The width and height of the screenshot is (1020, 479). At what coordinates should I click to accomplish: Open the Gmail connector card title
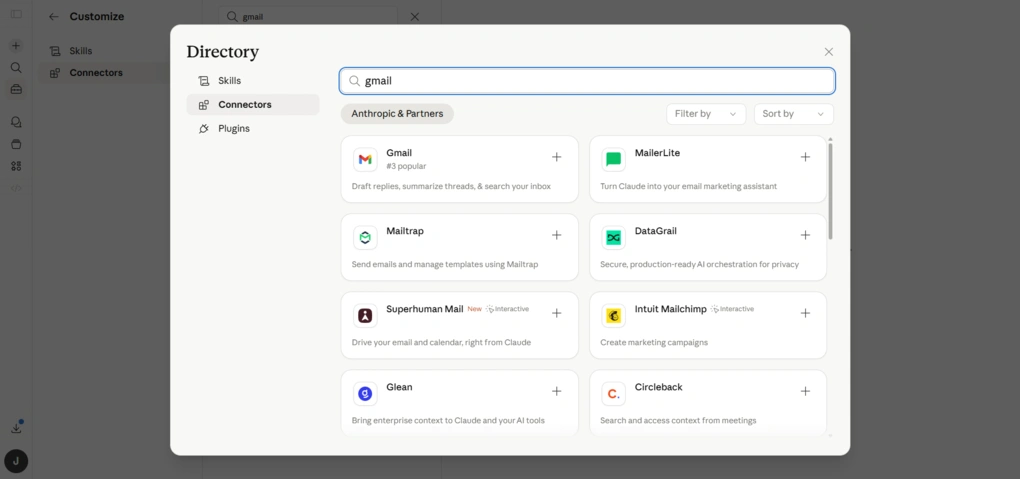[x=399, y=153]
